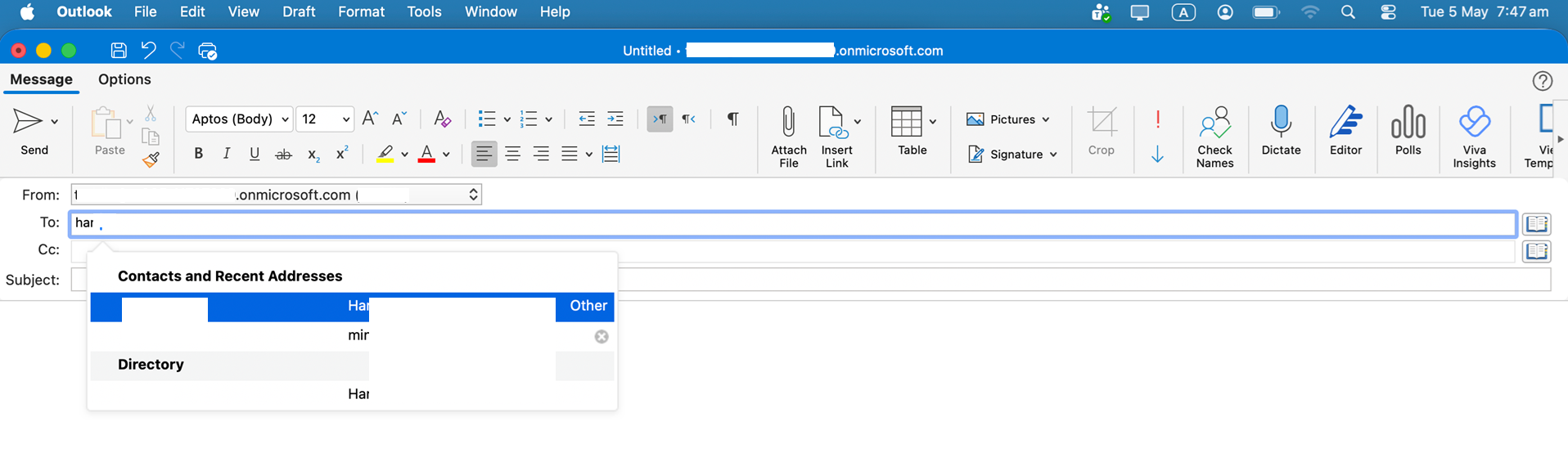Click Insert Link button
The image size is (1568, 471).
(x=836, y=137)
